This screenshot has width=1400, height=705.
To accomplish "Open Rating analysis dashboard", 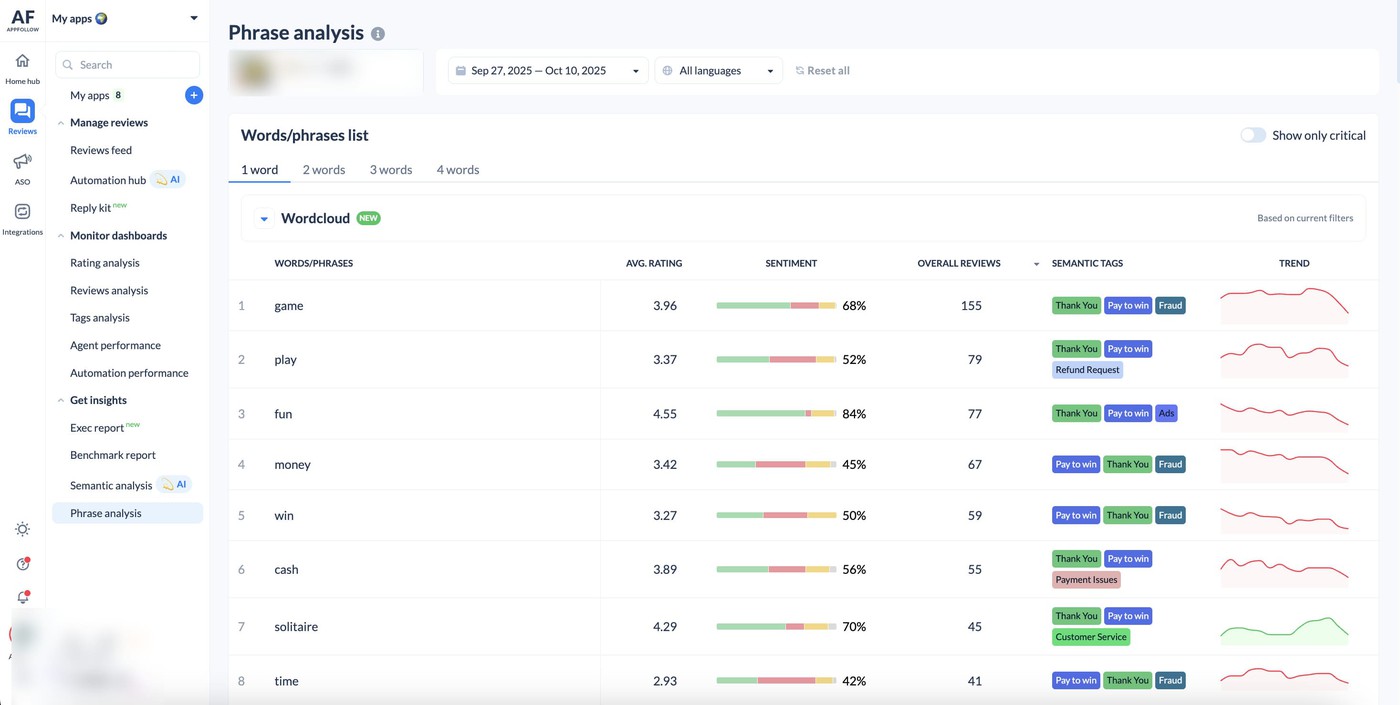I will [105, 263].
